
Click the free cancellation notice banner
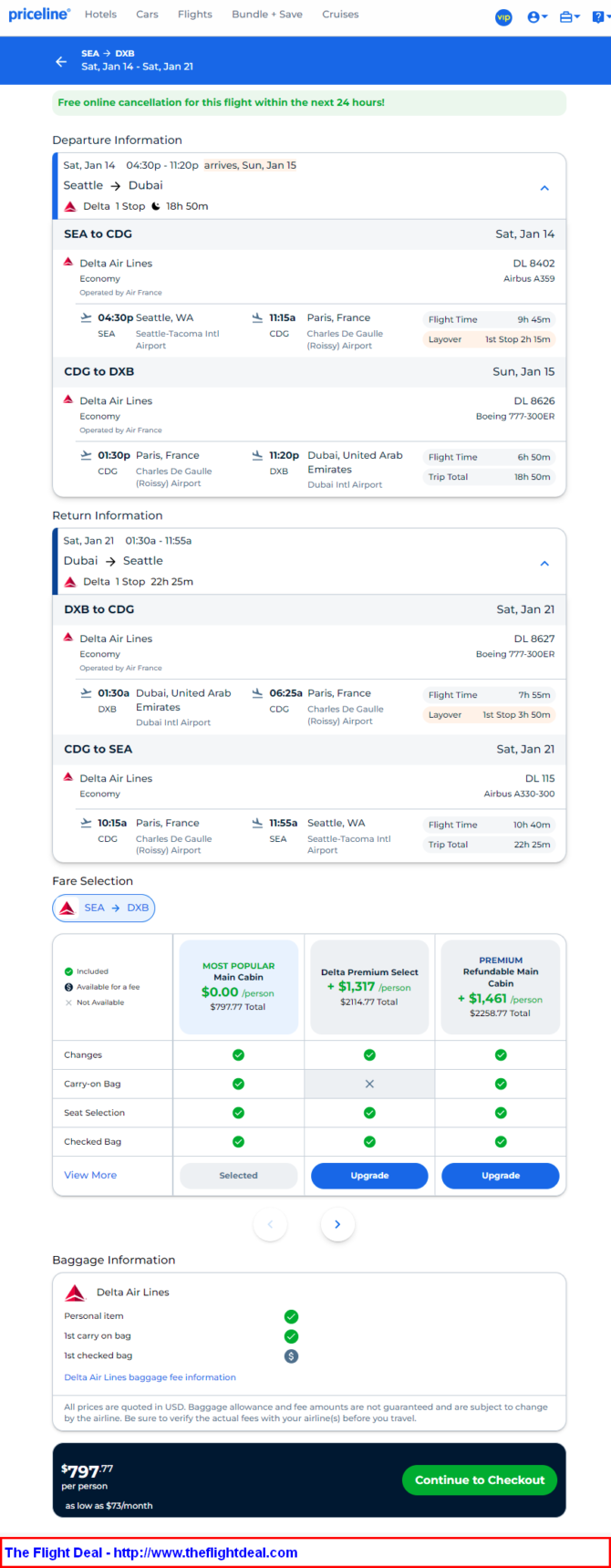(309, 103)
